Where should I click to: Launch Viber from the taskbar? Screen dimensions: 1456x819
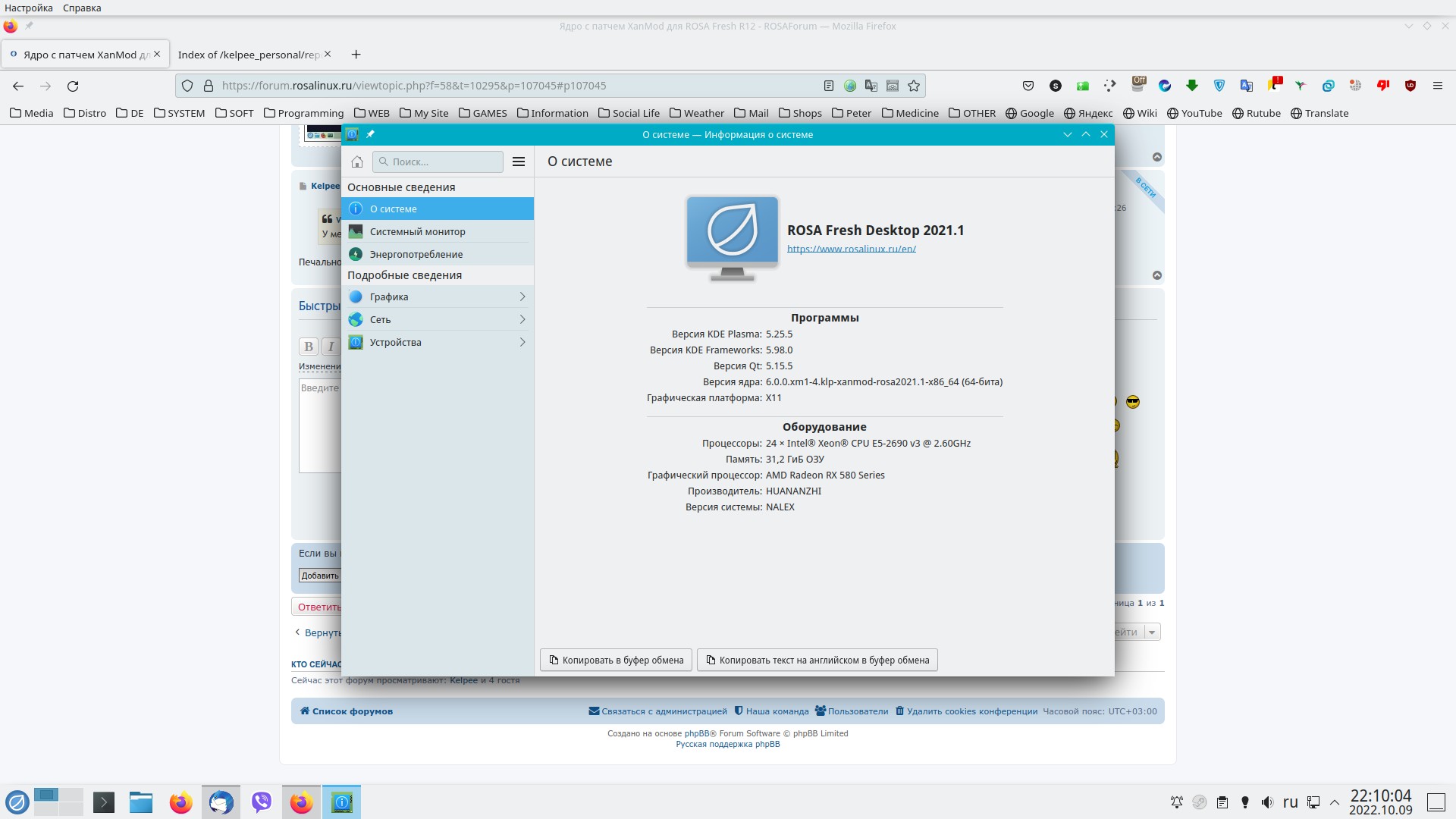(x=261, y=802)
